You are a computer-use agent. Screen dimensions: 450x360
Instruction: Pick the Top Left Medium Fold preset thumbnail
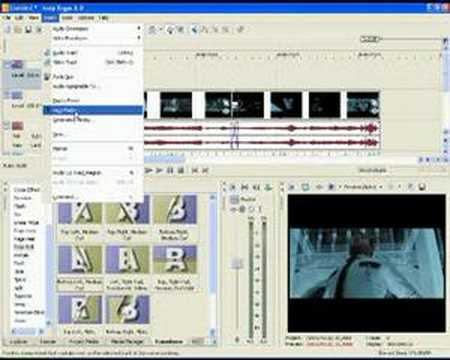(80, 210)
